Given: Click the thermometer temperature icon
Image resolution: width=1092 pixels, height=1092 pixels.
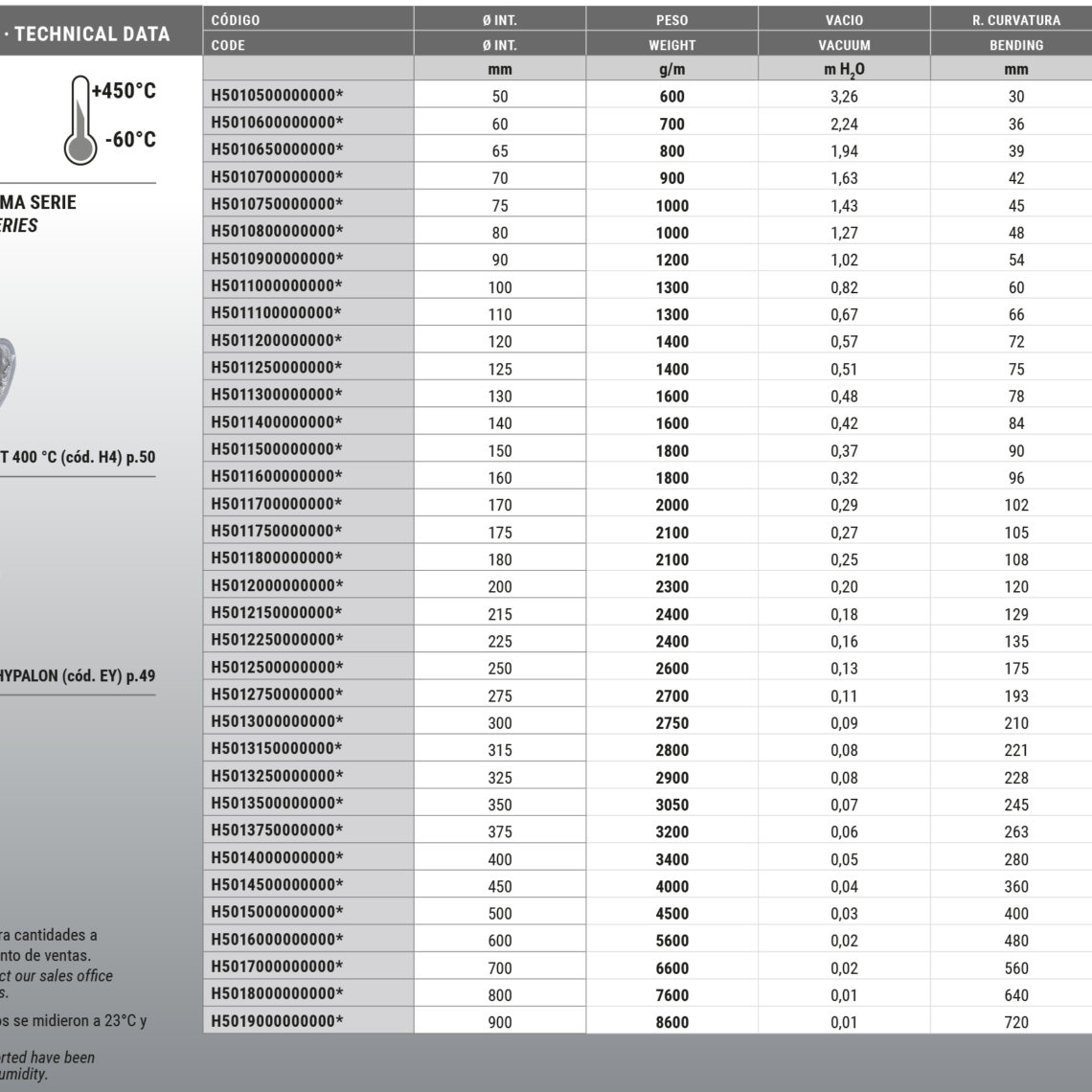Looking at the screenshot, I should (80, 120).
